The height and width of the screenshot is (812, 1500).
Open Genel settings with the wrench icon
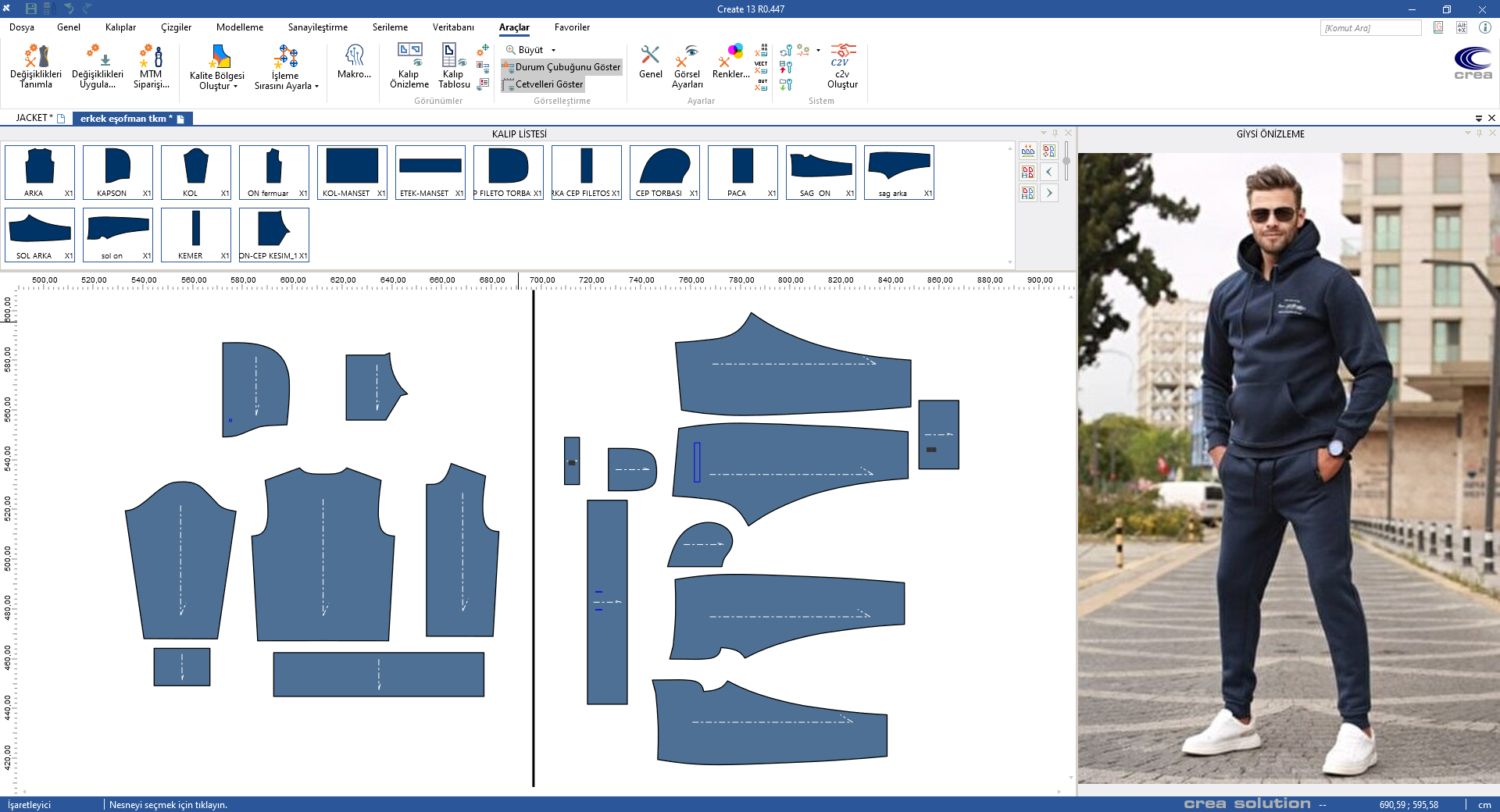650,62
